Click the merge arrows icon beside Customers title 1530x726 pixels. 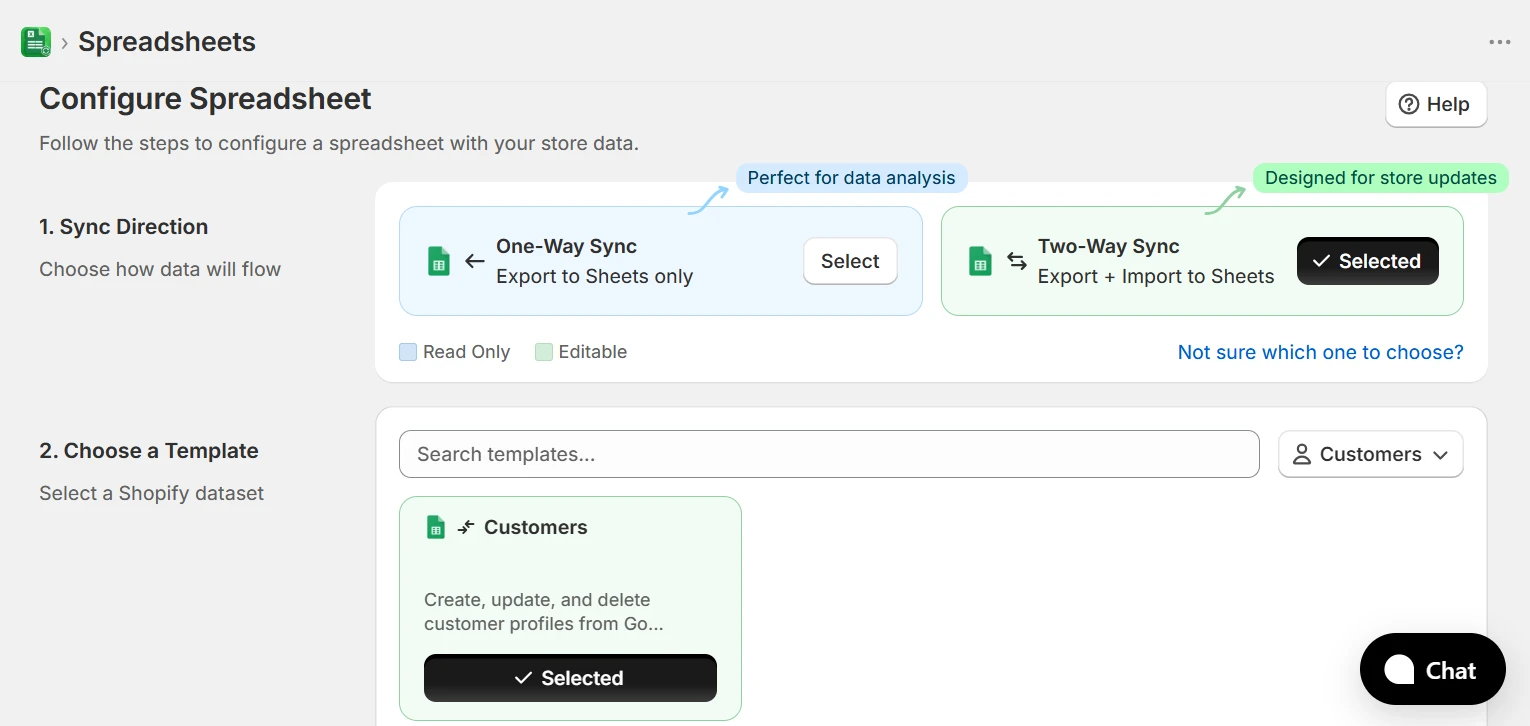coord(466,527)
